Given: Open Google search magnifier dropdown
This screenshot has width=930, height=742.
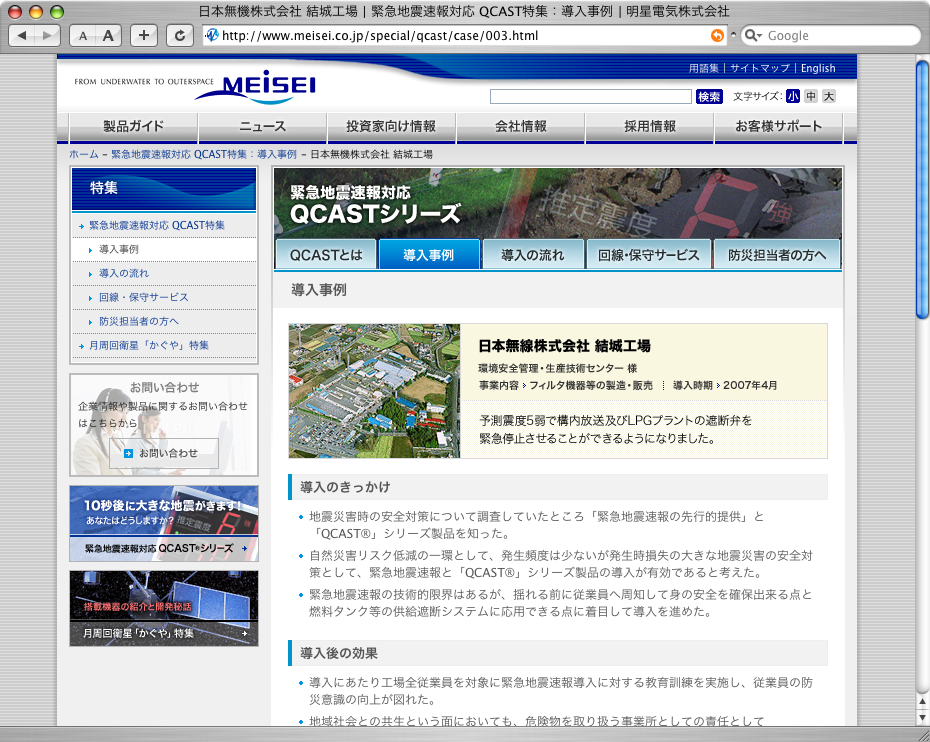Looking at the screenshot, I should click(754, 36).
